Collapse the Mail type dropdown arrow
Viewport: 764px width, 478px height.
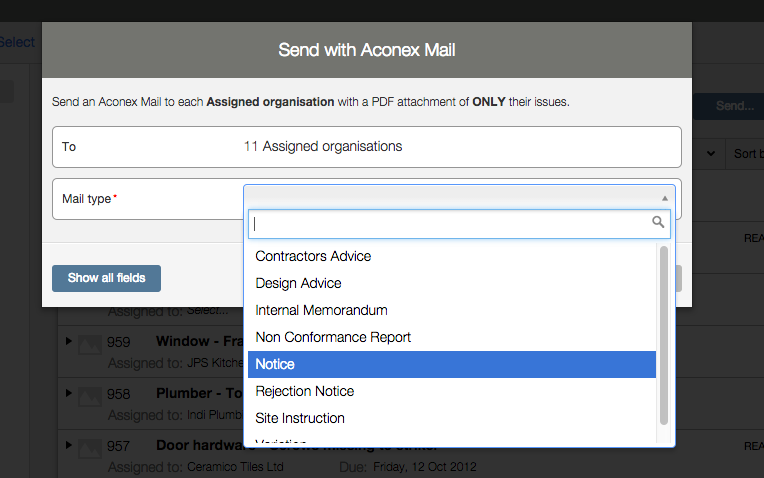(x=665, y=198)
